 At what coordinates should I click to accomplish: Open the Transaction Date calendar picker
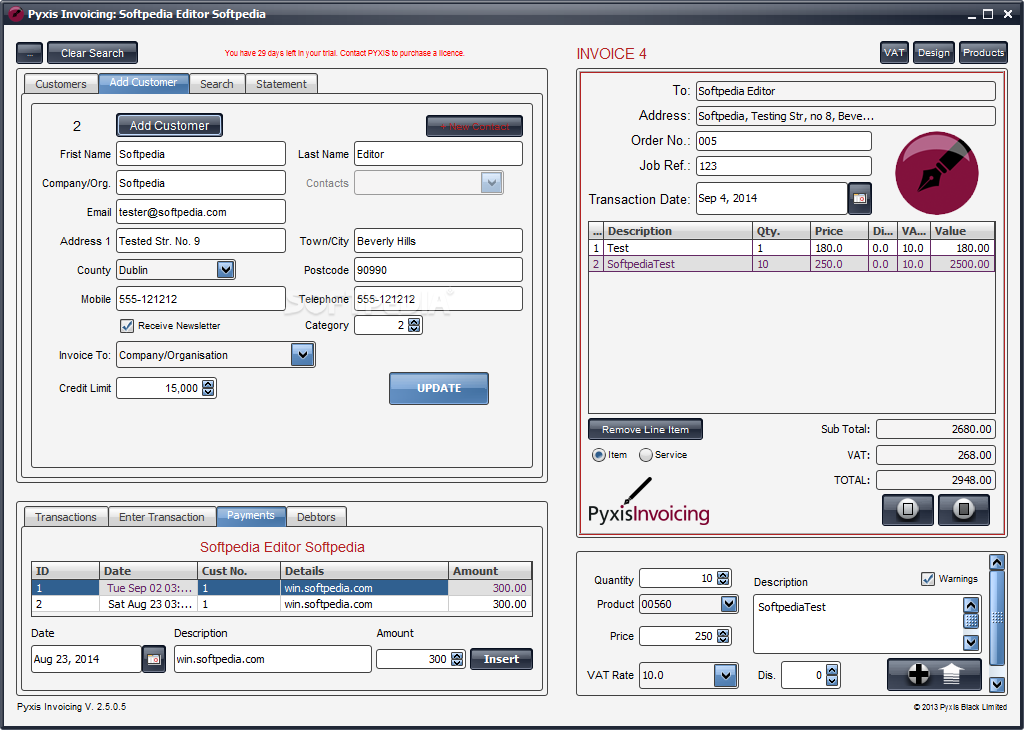coord(859,198)
